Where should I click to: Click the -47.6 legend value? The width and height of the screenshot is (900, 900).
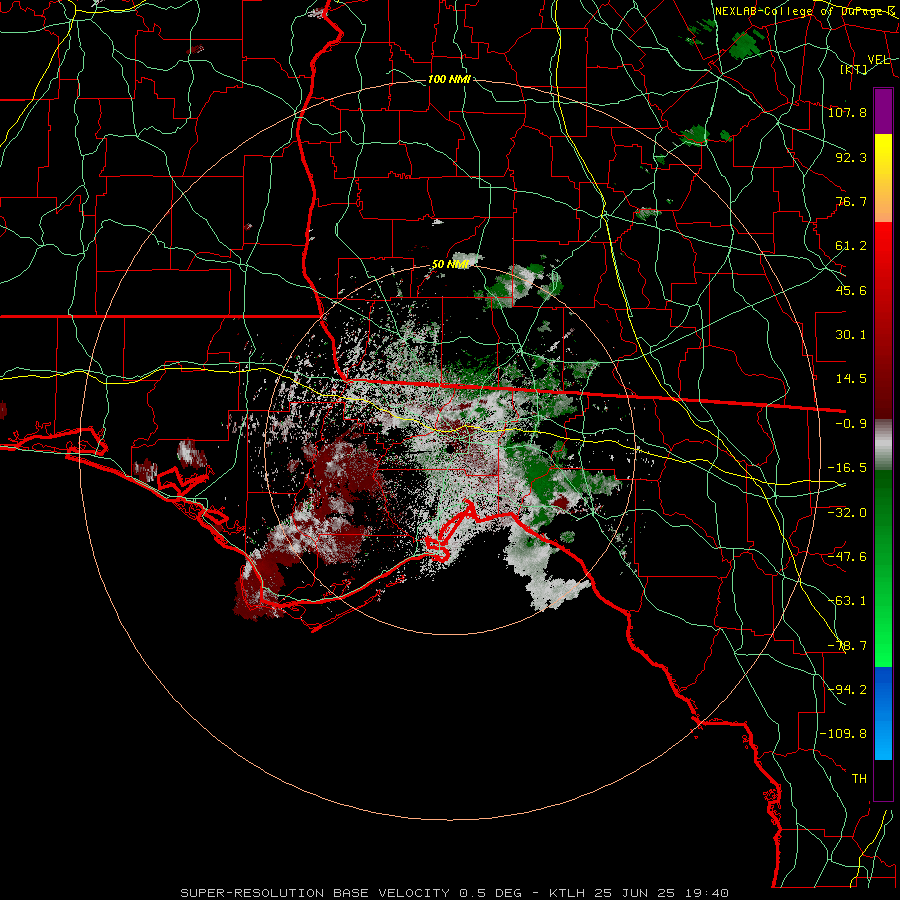click(x=847, y=557)
